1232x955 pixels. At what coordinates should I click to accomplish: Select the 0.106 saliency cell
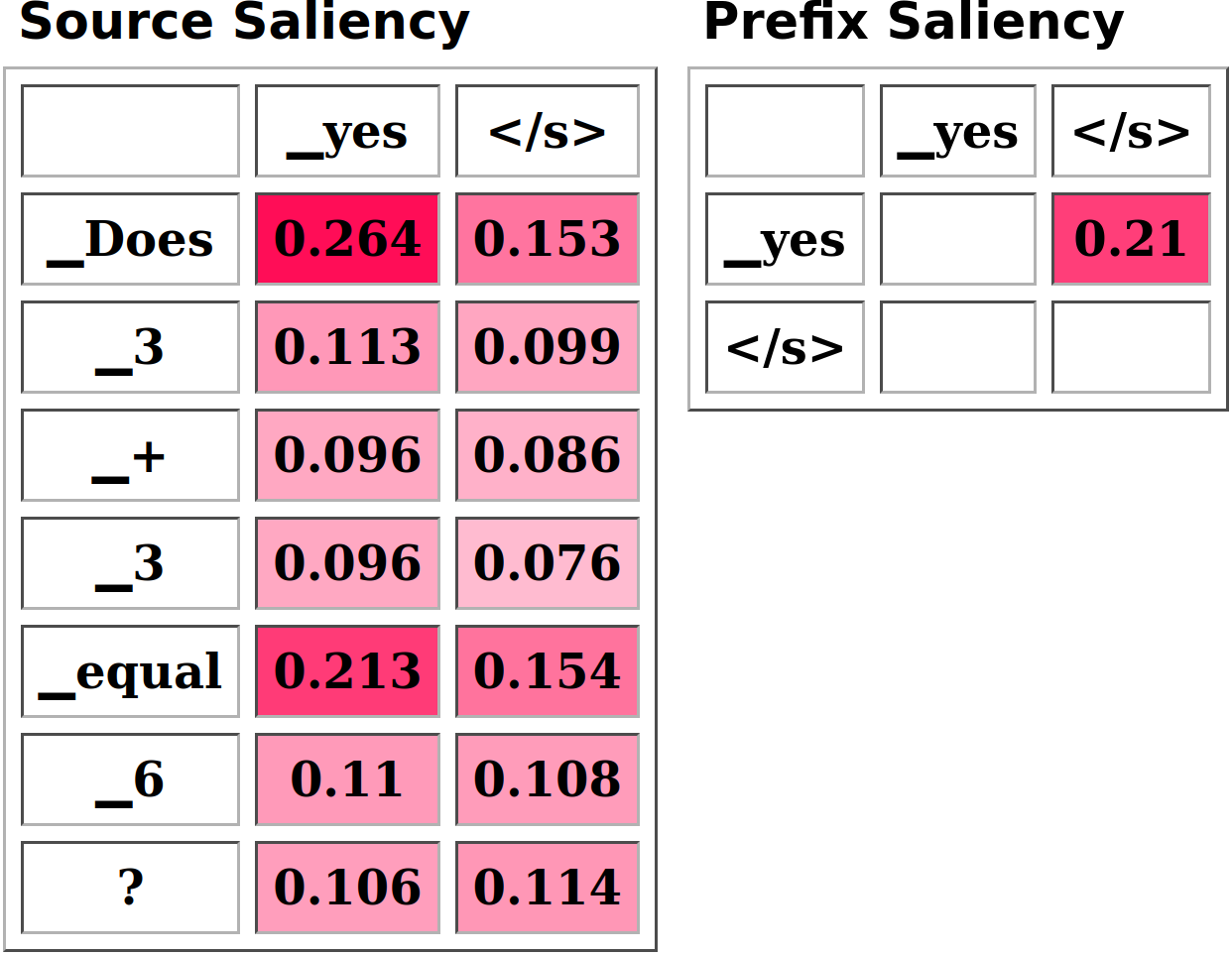click(x=347, y=888)
